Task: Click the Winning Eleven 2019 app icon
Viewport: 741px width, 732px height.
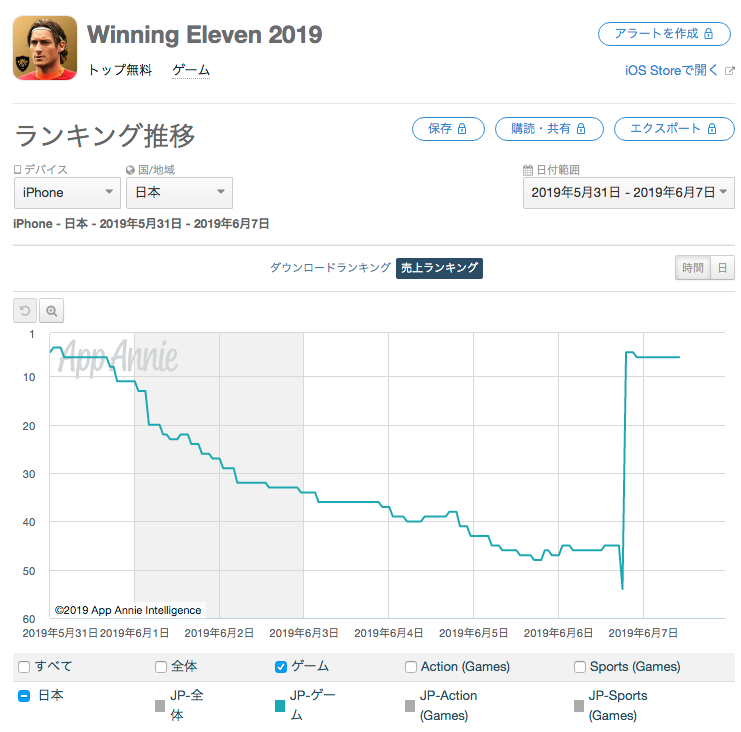Action: pos(45,48)
